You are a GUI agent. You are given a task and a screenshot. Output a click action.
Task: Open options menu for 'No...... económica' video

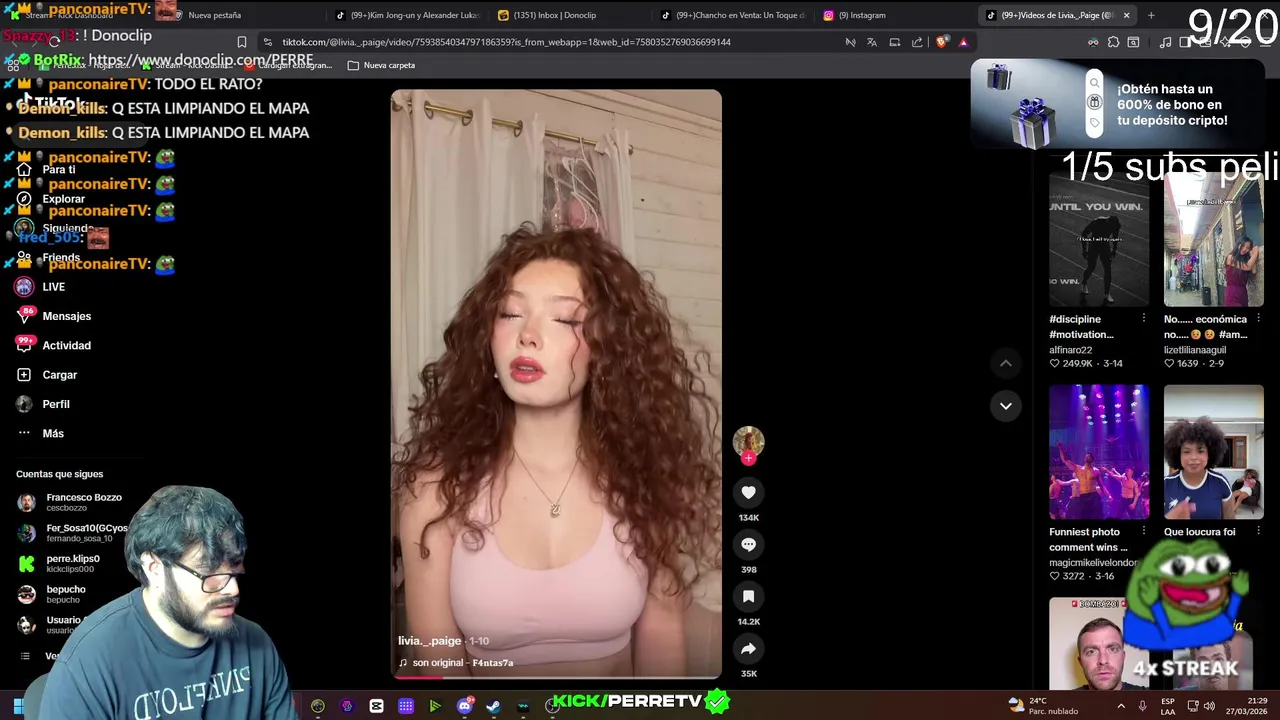pos(1258,318)
